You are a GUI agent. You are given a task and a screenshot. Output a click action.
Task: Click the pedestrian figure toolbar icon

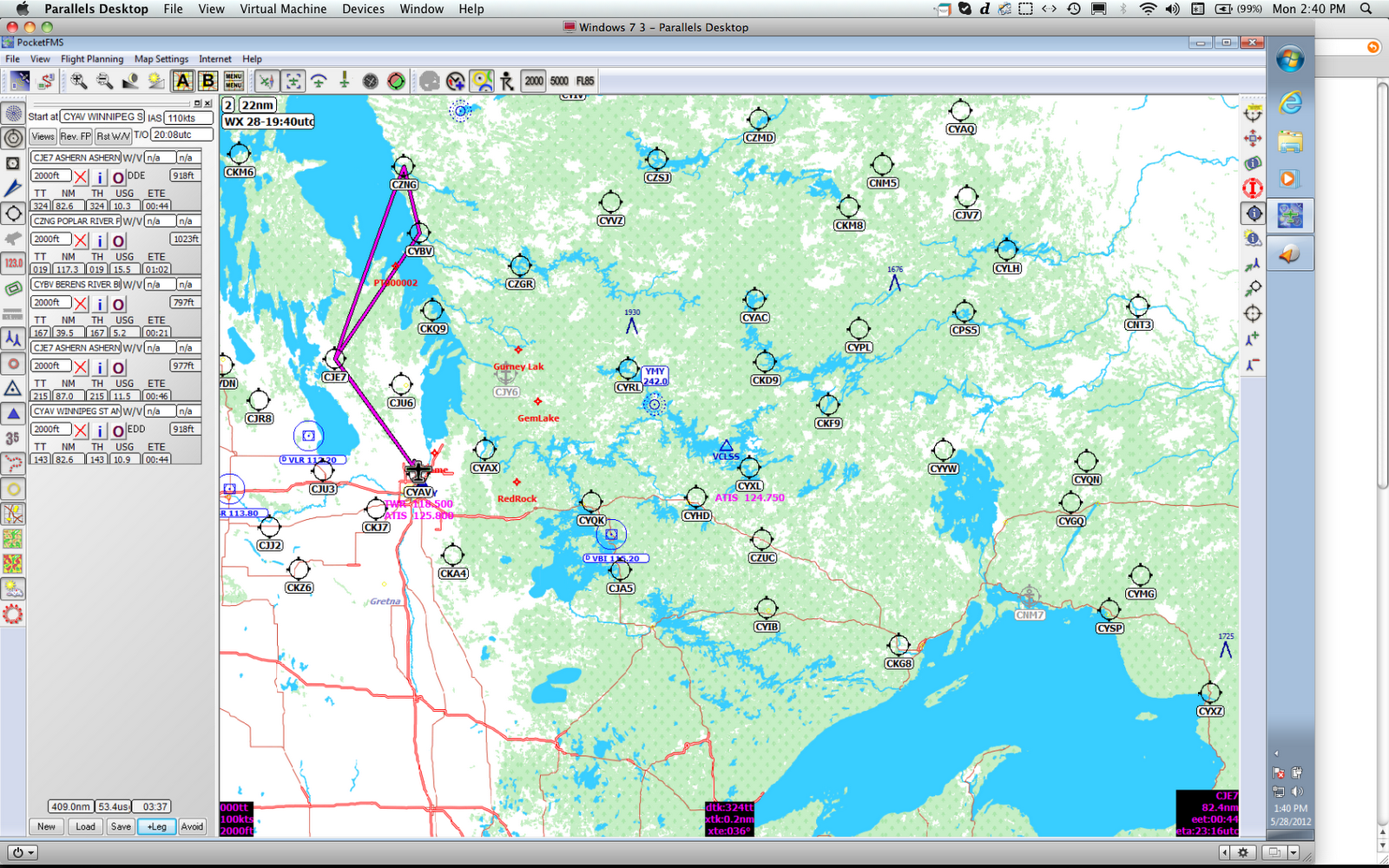tap(507, 82)
